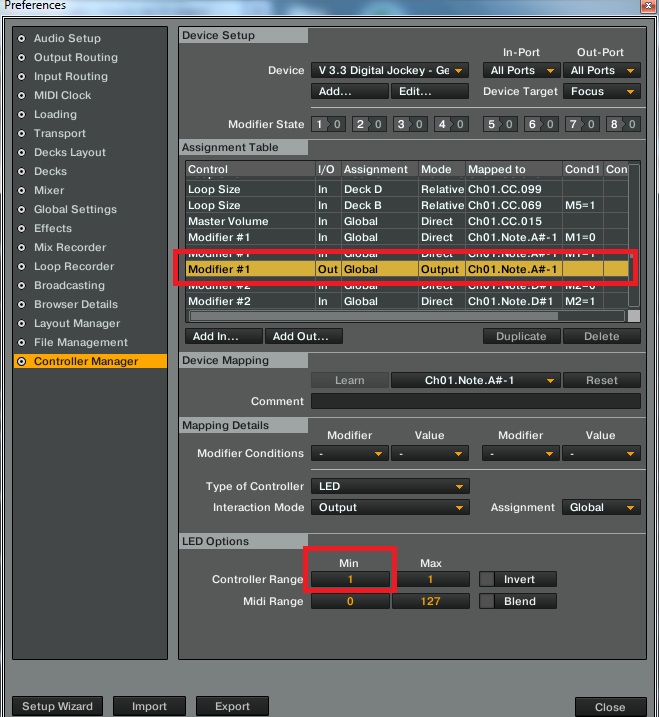659x717 pixels.
Task: Open Loop Recorder settings
Action: [x=74, y=266]
